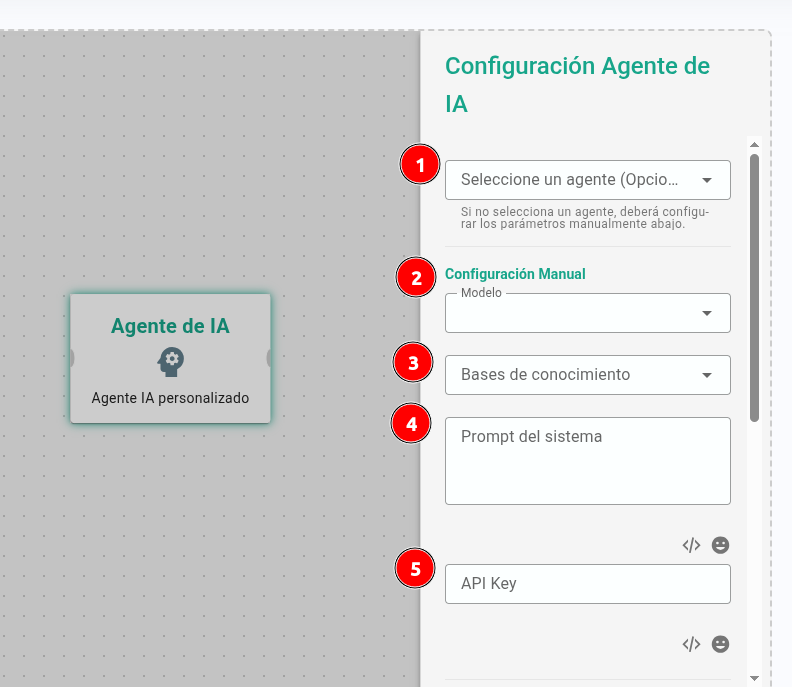
Task: Click the config panel scrollbar thumb
Action: 755,285
